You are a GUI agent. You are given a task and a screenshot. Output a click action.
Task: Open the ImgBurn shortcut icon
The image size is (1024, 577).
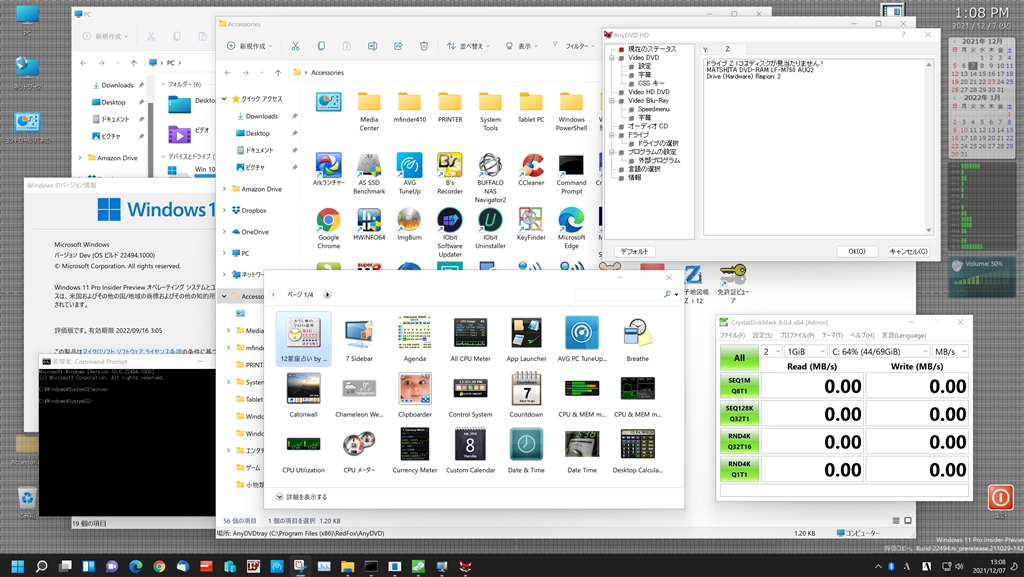coord(409,221)
